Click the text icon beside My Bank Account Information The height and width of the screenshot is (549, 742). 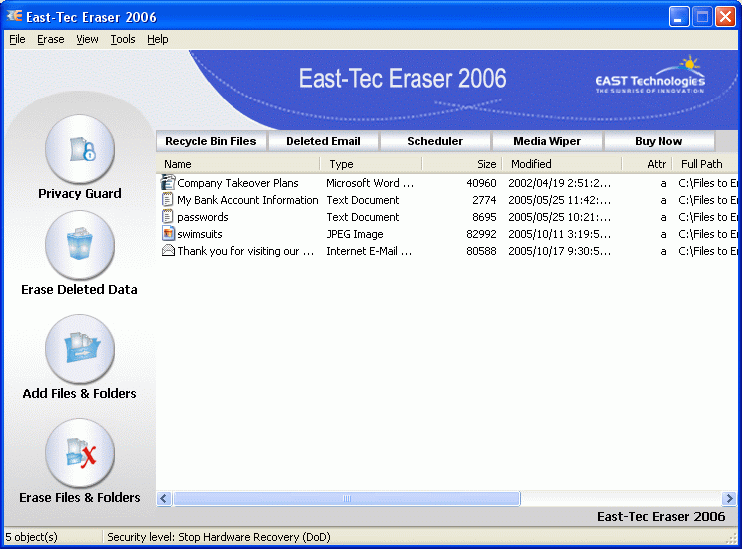click(x=168, y=200)
